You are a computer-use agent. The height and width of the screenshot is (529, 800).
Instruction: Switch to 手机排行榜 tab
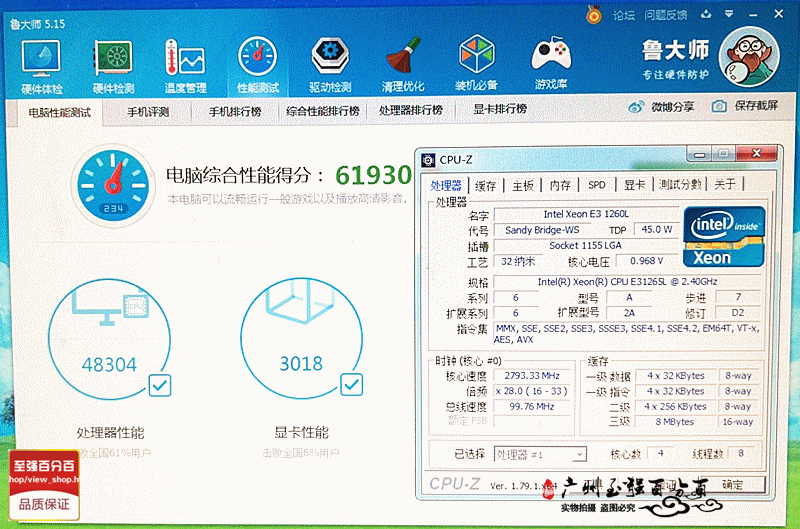235,111
